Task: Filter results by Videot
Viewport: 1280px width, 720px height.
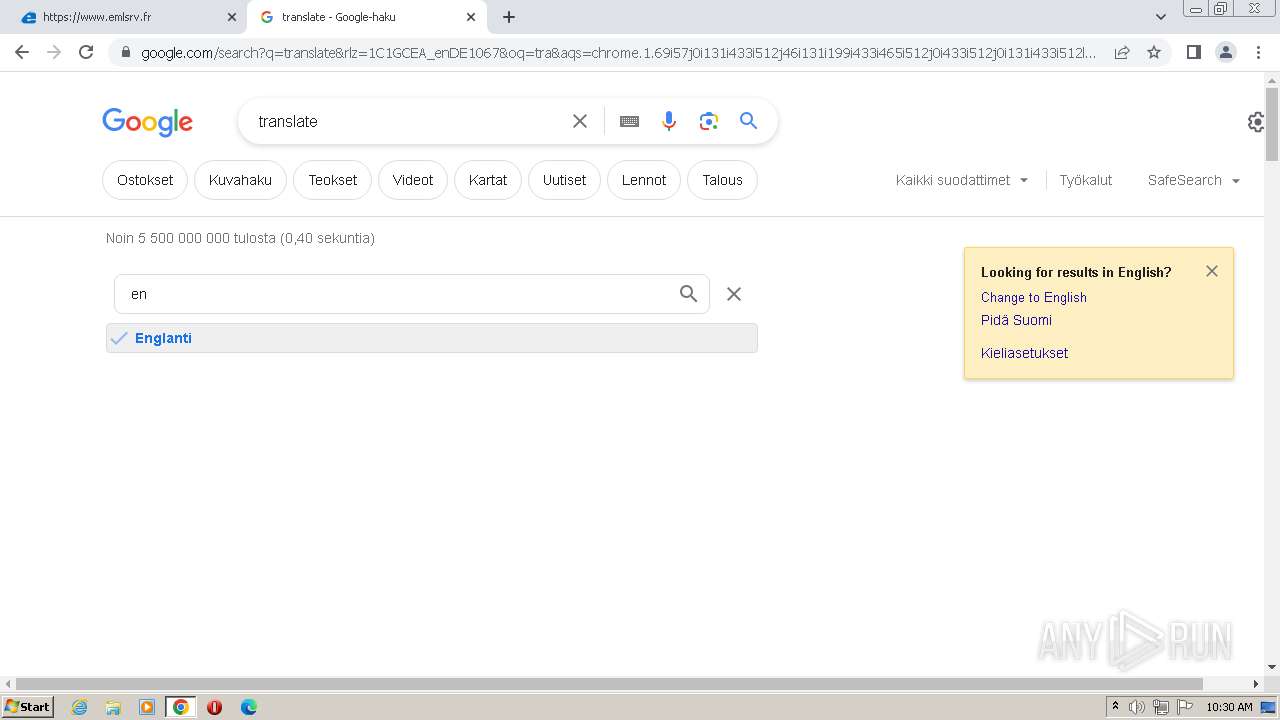Action: pos(413,180)
